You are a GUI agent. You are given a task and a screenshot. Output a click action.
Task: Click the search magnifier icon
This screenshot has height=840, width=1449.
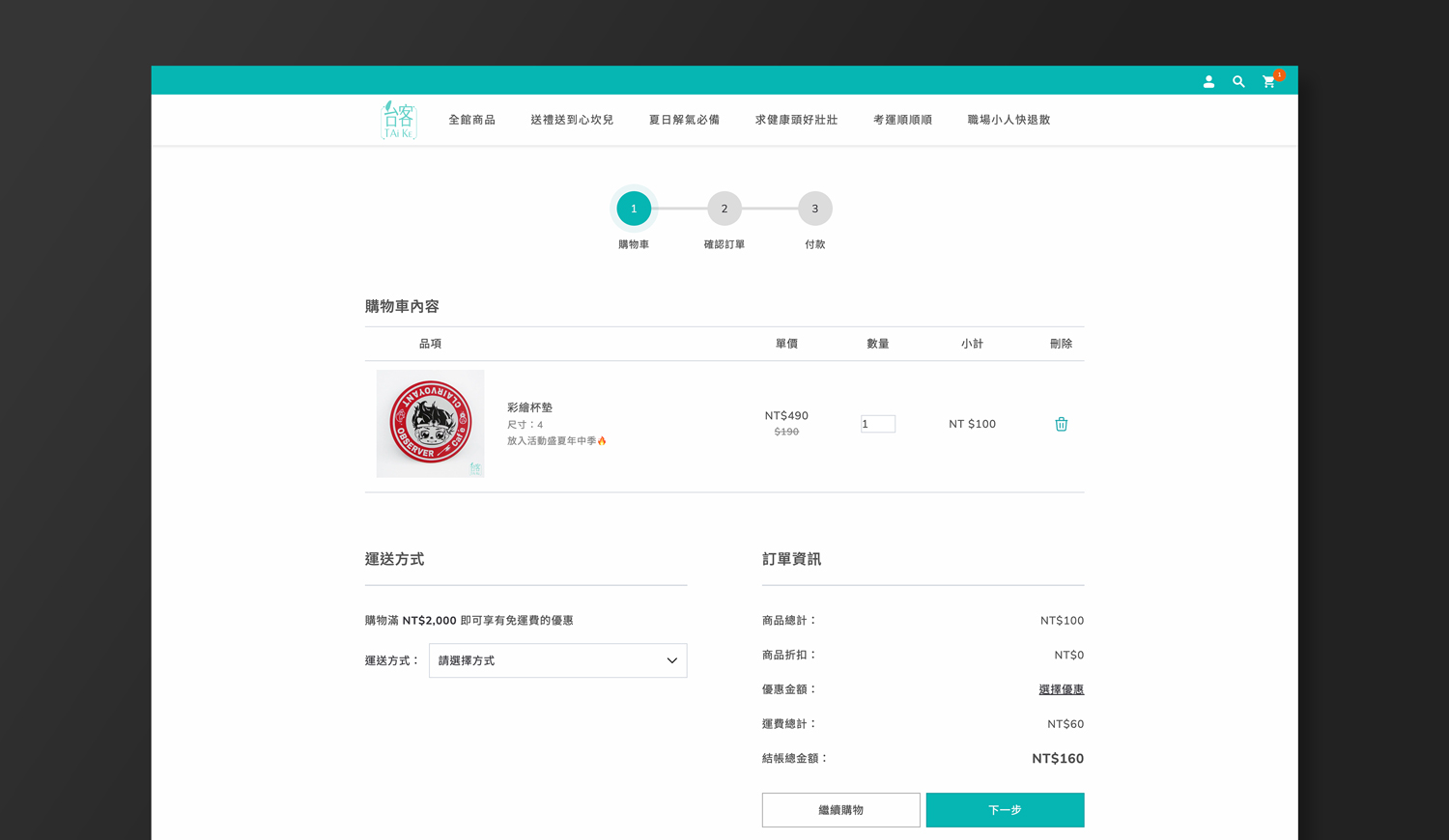[x=1238, y=82]
